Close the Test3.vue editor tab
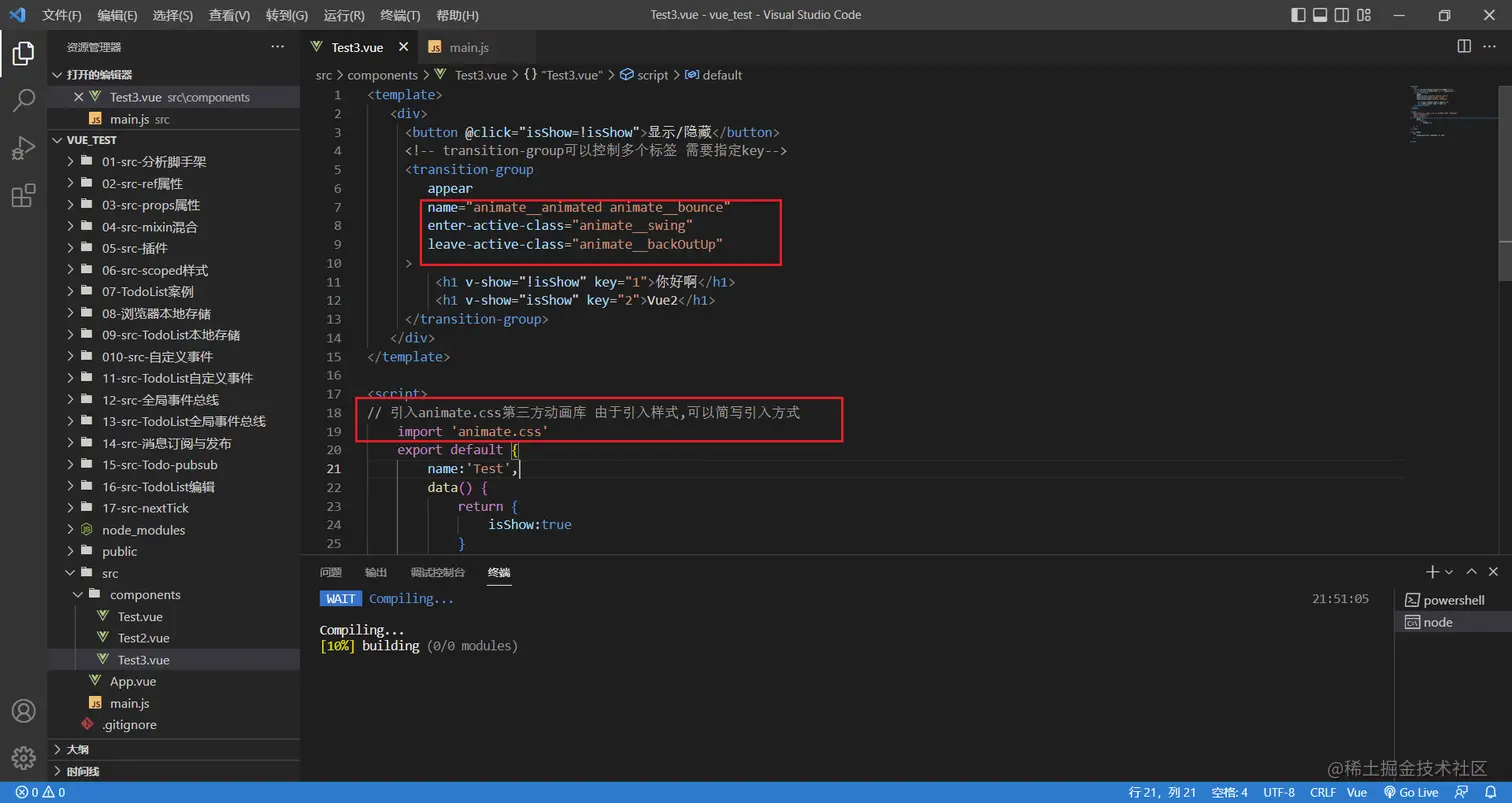This screenshot has height=803, width=1512. pos(404,47)
